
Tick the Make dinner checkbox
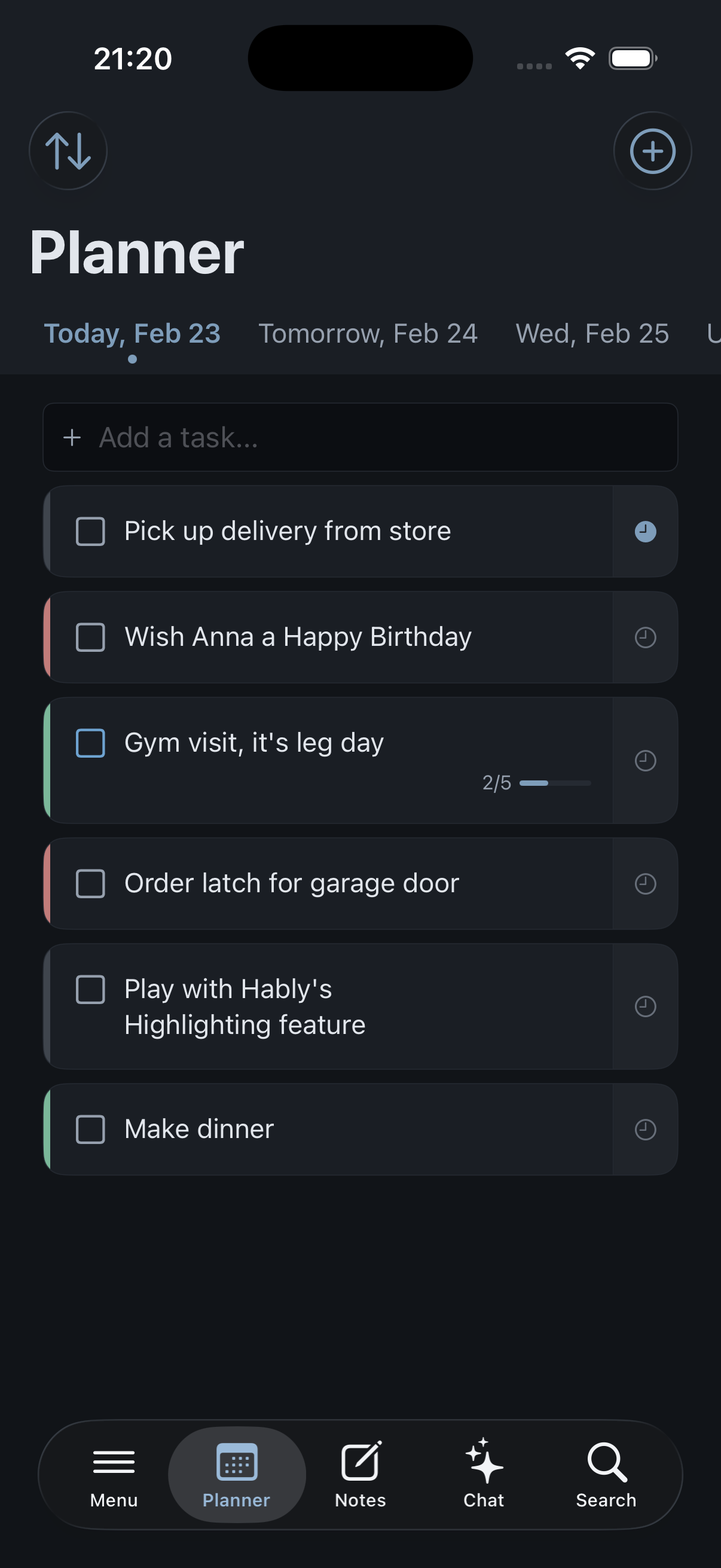pyautogui.click(x=91, y=1129)
